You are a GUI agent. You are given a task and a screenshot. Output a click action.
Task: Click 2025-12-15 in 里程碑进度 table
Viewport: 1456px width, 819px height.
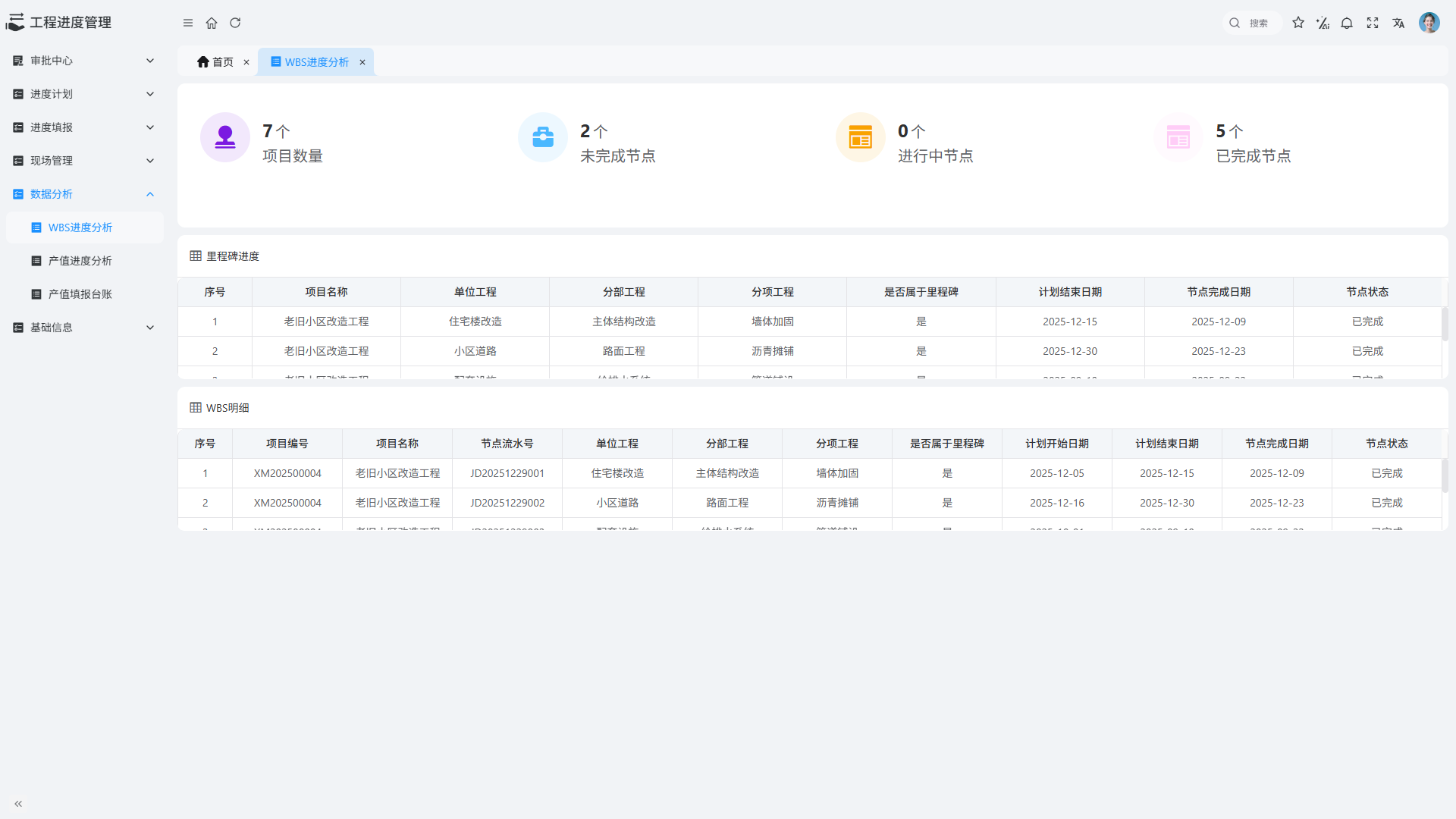[x=1070, y=322]
